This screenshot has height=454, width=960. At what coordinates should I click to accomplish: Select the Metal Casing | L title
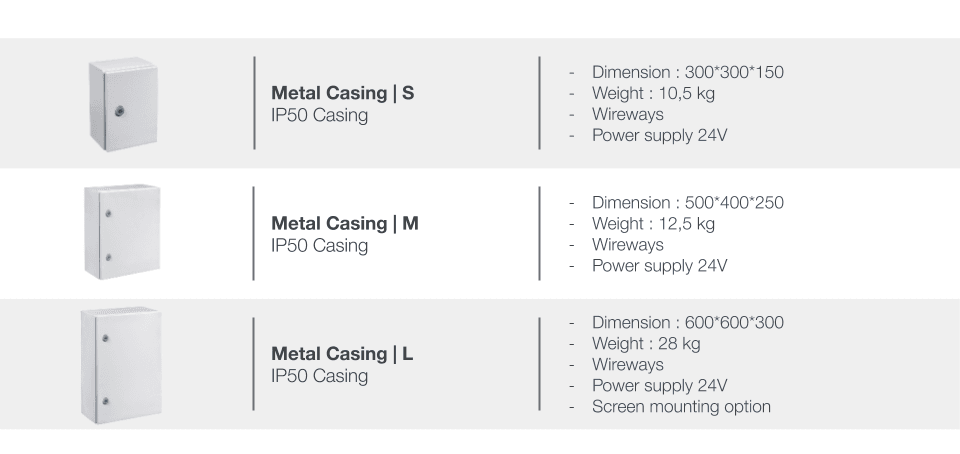click(342, 354)
